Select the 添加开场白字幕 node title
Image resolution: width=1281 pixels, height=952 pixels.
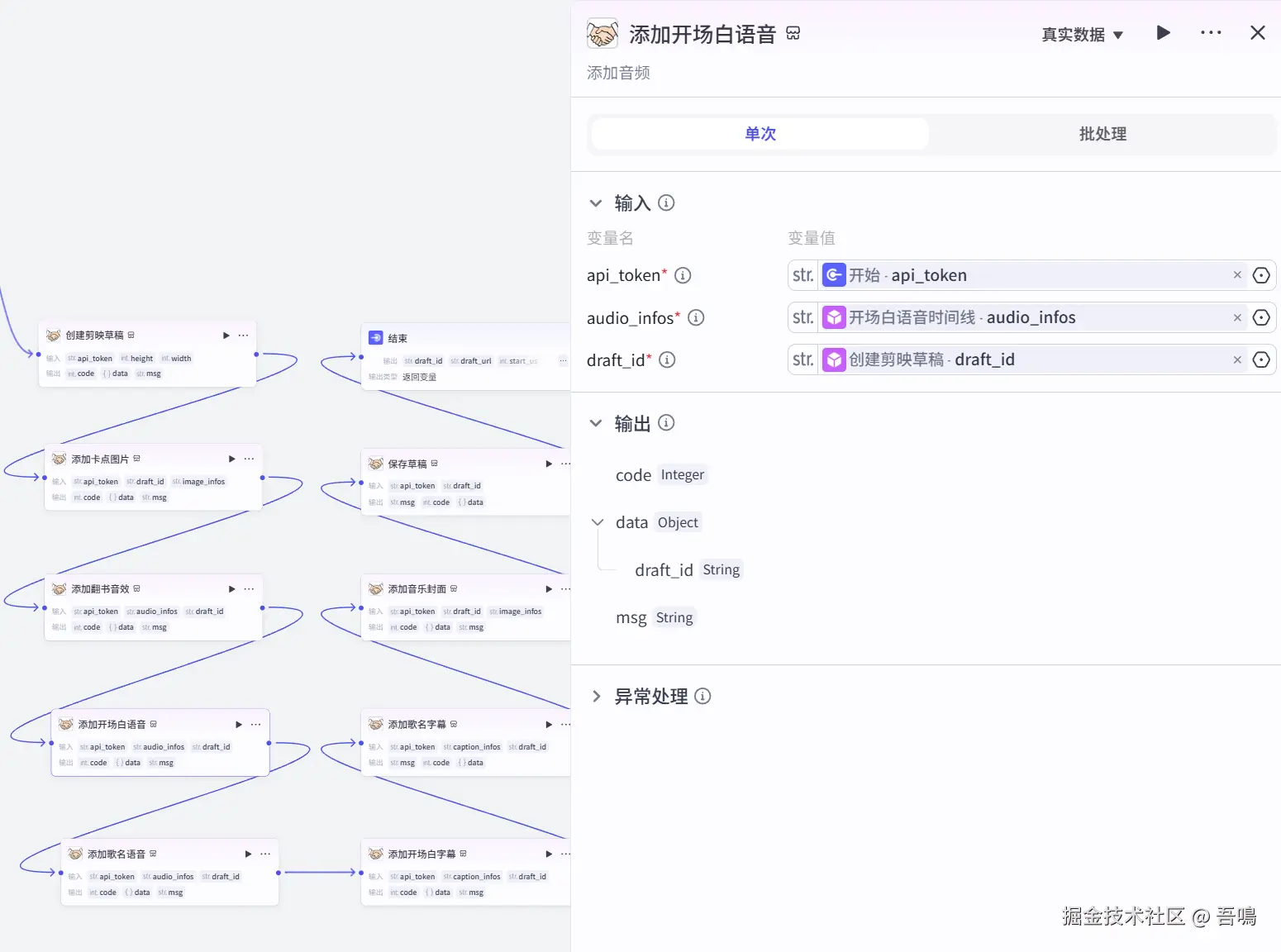[422, 854]
